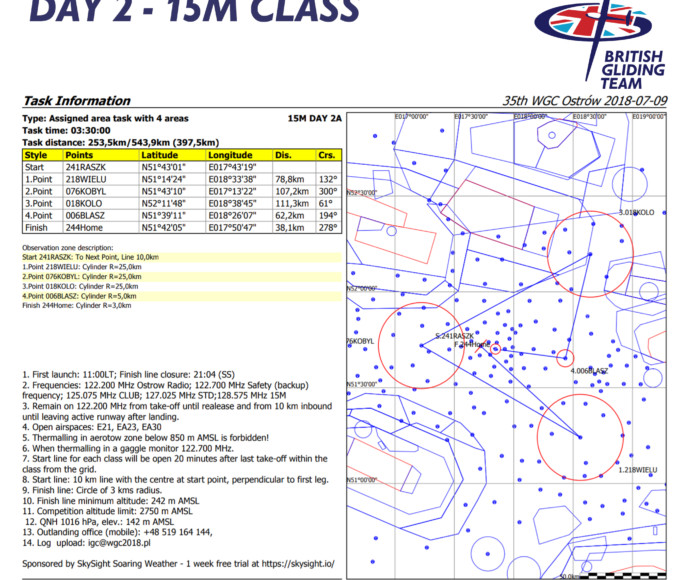Click the 4.Point 006BLASZ Cylinder R=5,0km row
This screenshot has height=580, width=678.
coord(80,296)
